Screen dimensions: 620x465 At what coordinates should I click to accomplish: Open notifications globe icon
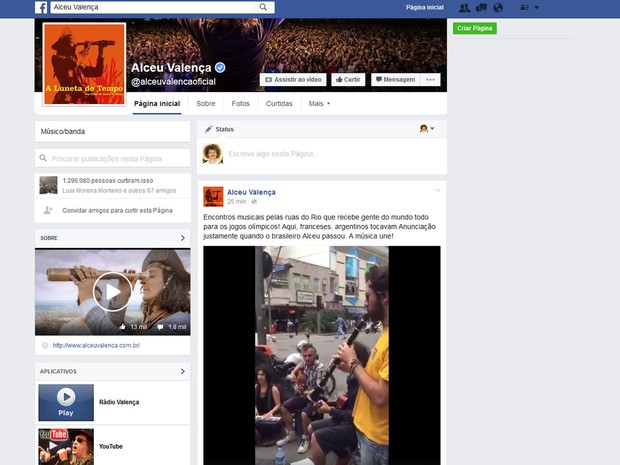[498, 8]
